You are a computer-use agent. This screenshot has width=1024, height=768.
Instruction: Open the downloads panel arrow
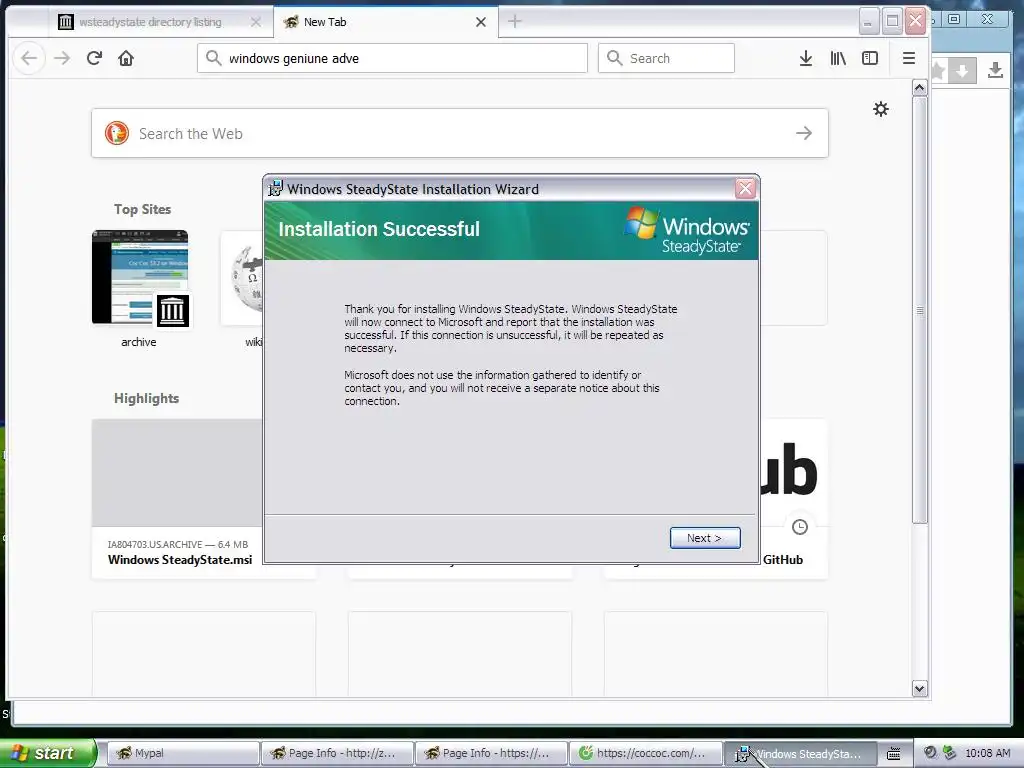(806, 58)
